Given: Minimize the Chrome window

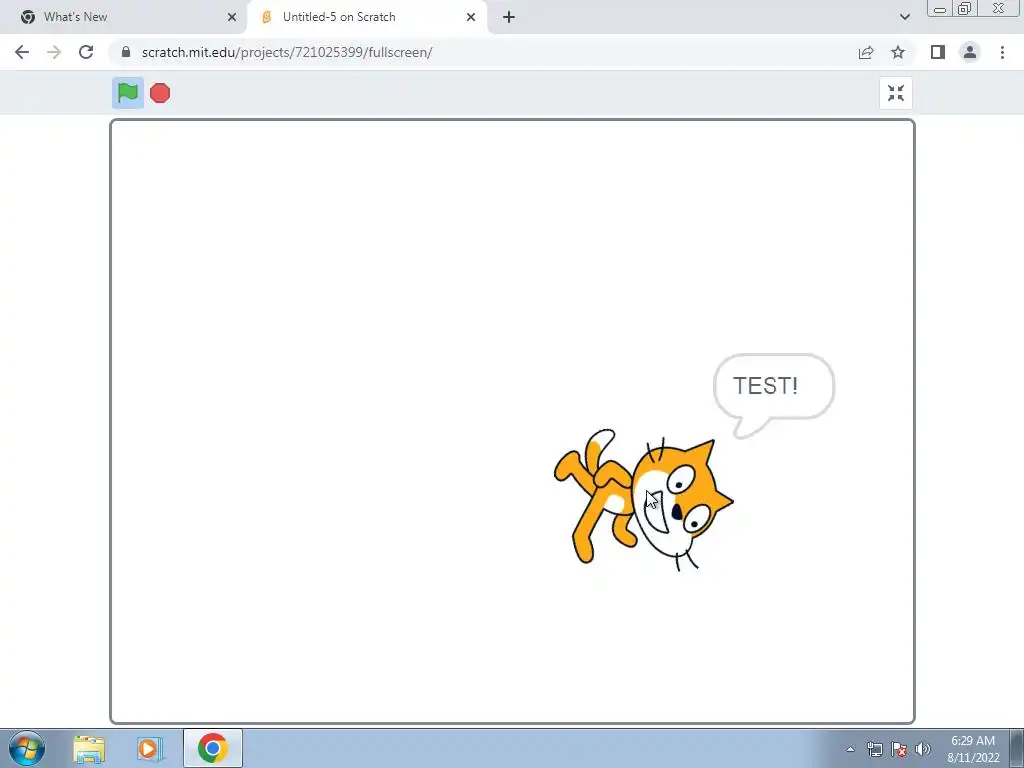Looking at the screenshot, I should pos(940,9).
